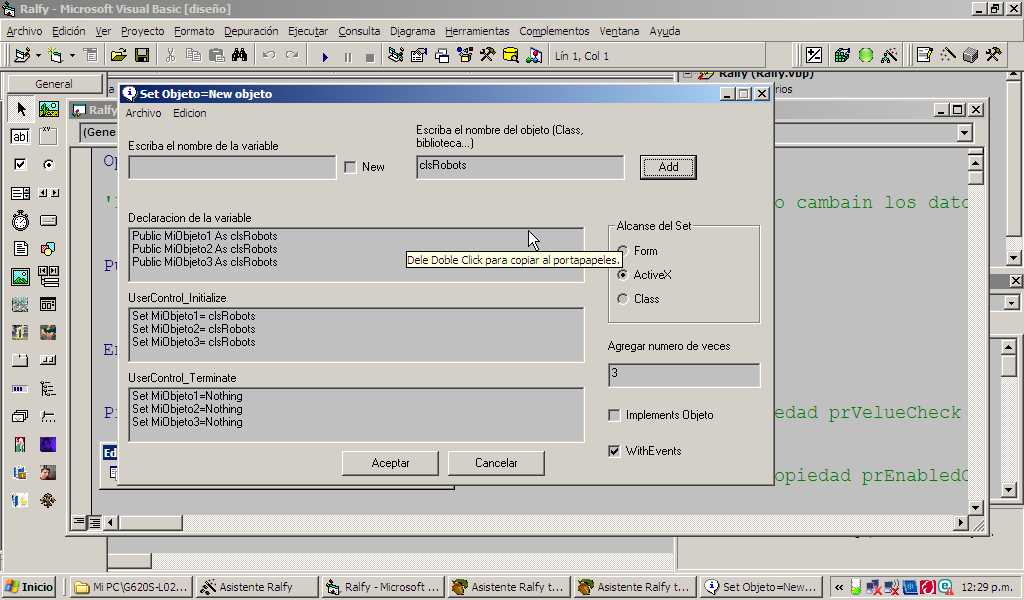Enable the Implements Objeto checkbox
Screen dimensions: 1024x600
point(614,415)
